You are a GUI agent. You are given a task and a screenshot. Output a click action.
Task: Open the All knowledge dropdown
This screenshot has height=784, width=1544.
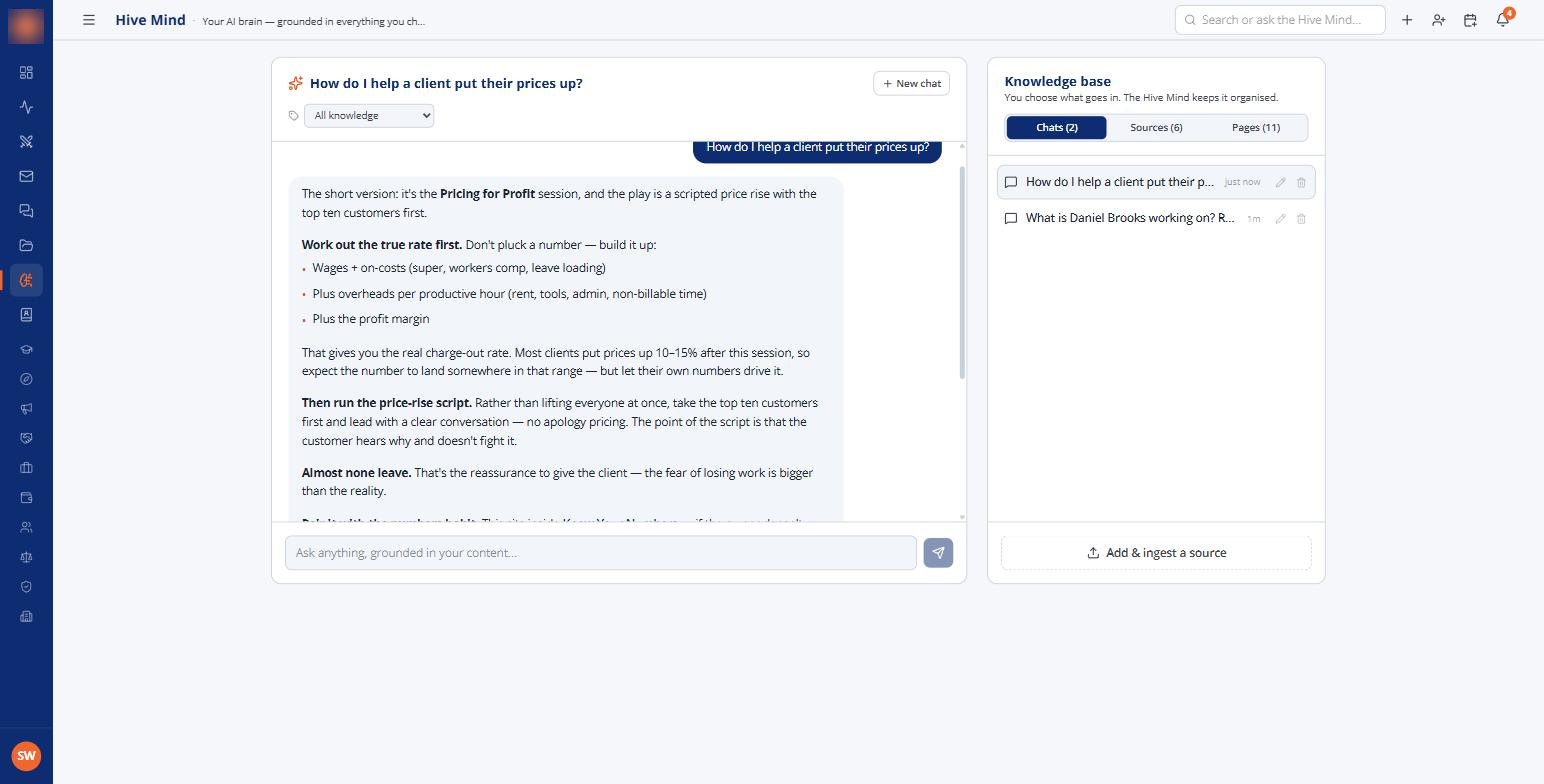369,116
